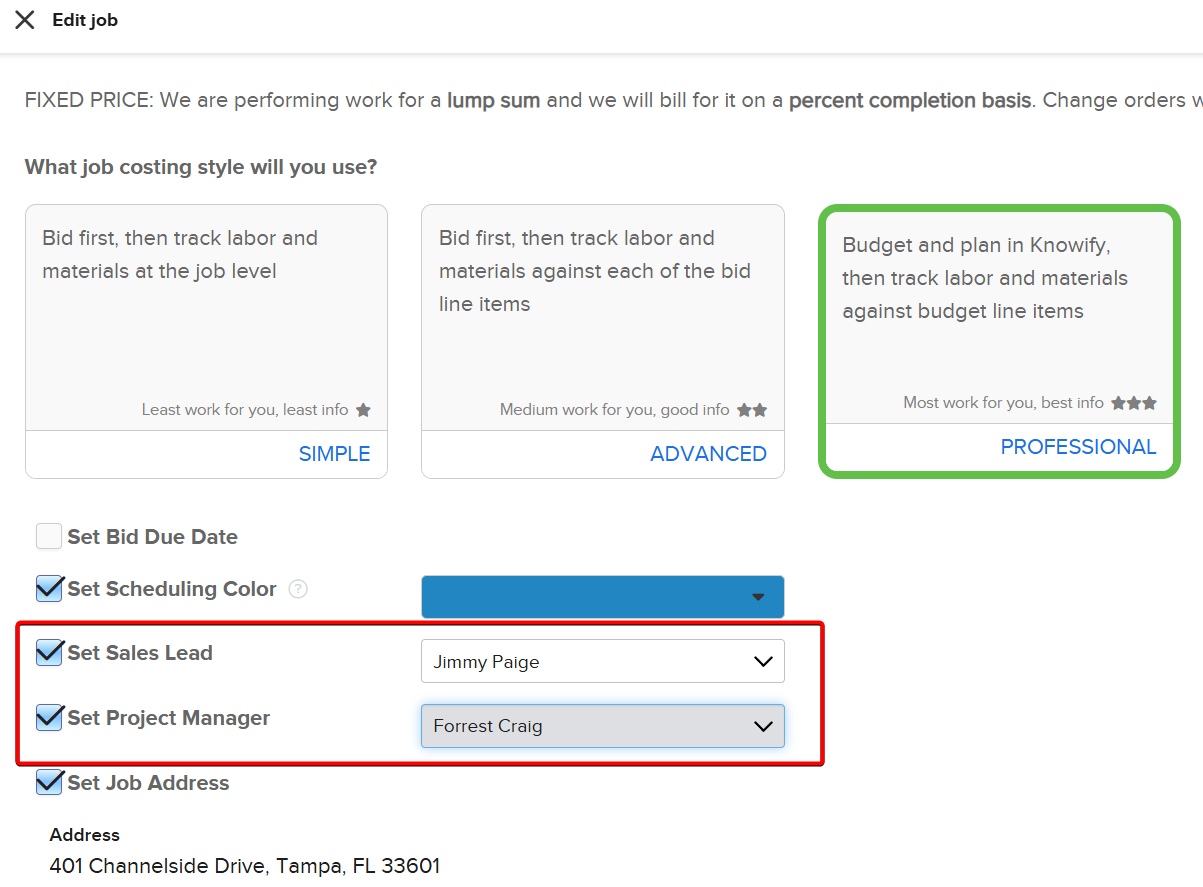Close the Edit job dialog
This screenshot has width=1203, height=887.
pos(25,20)
